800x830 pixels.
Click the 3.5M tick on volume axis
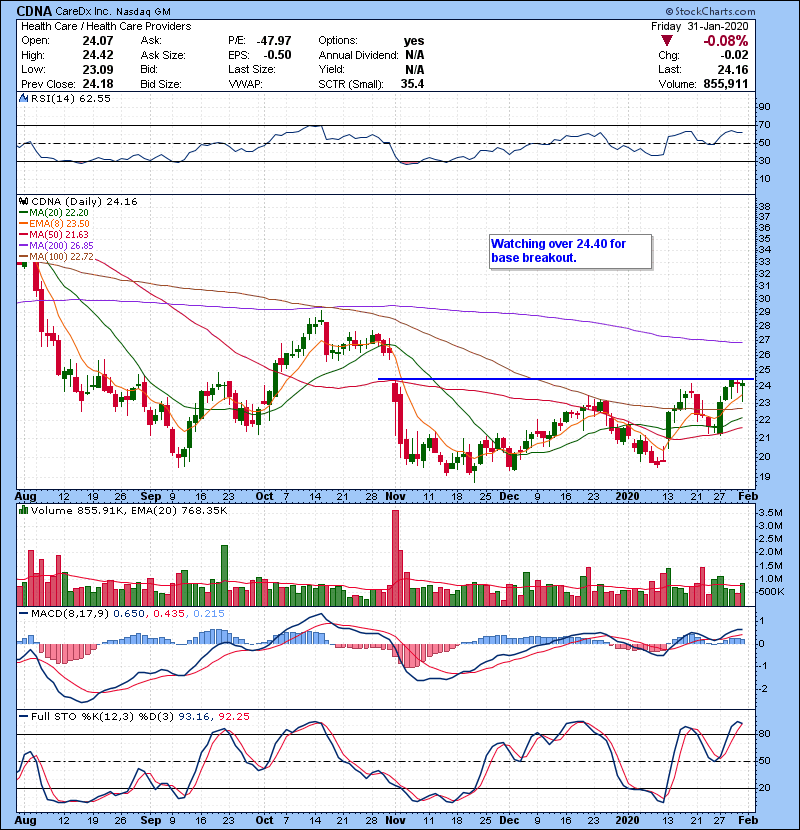point(770,513)
